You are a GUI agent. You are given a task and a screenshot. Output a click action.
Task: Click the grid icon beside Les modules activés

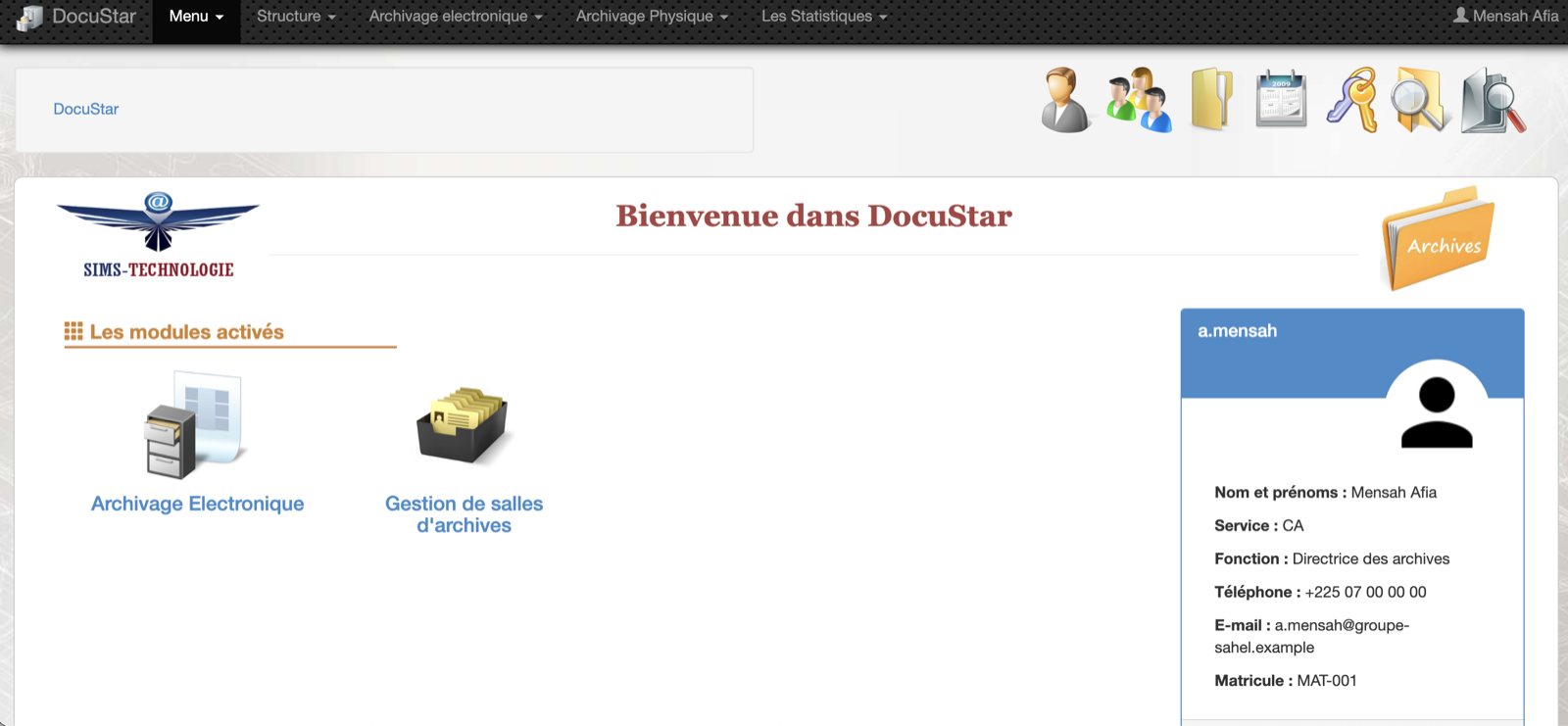coord(73,331)
